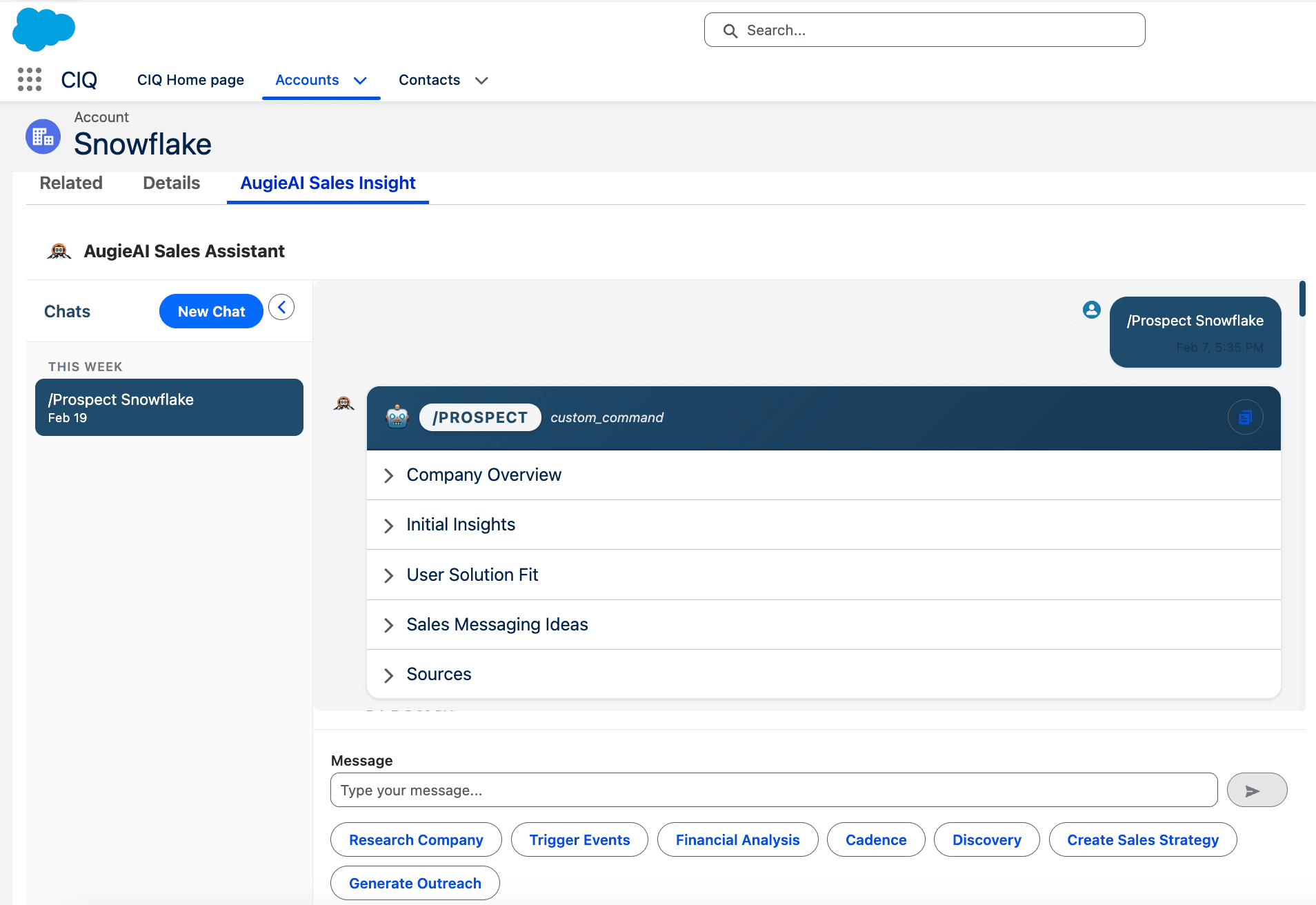
Task: Click the Chats panel heading
Action: [x=67, y=312]
